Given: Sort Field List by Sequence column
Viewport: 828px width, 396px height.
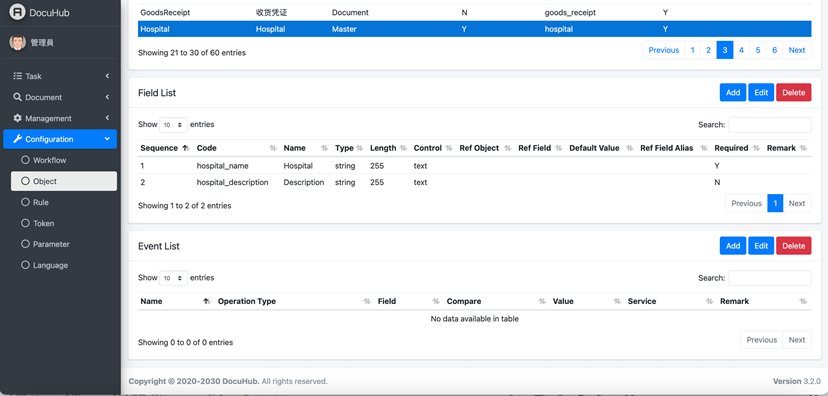Looking at the screenshot, I should 166,148.
